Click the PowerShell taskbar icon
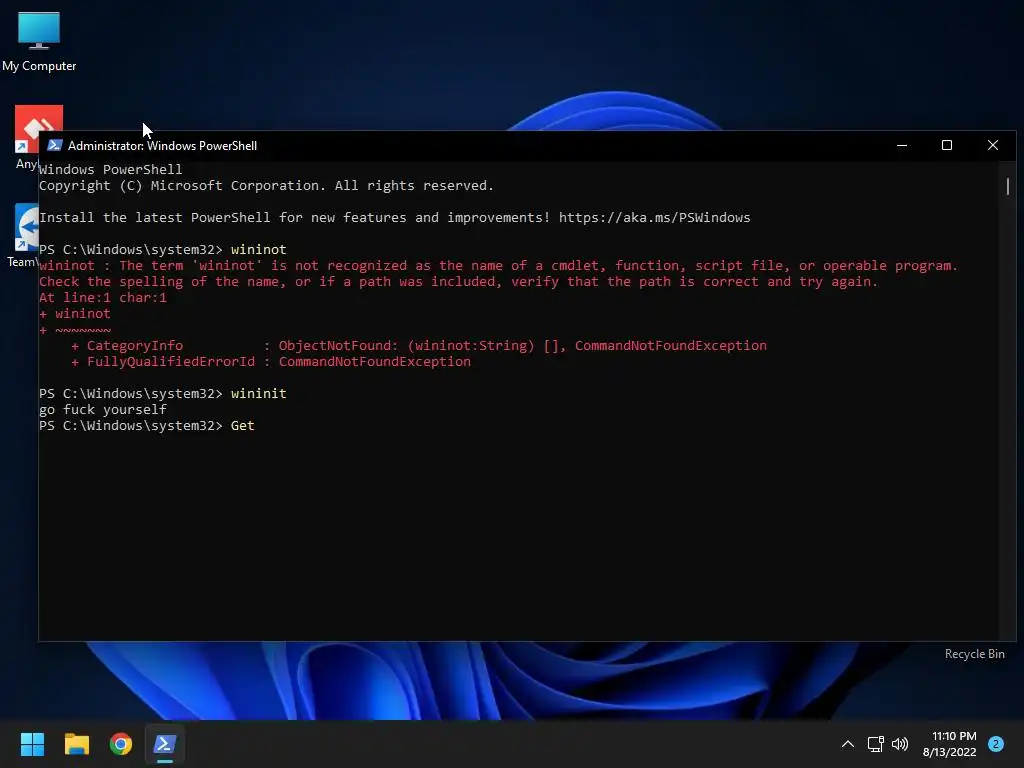This screenshot has width=1024, height=768. (x=165, y=744)
